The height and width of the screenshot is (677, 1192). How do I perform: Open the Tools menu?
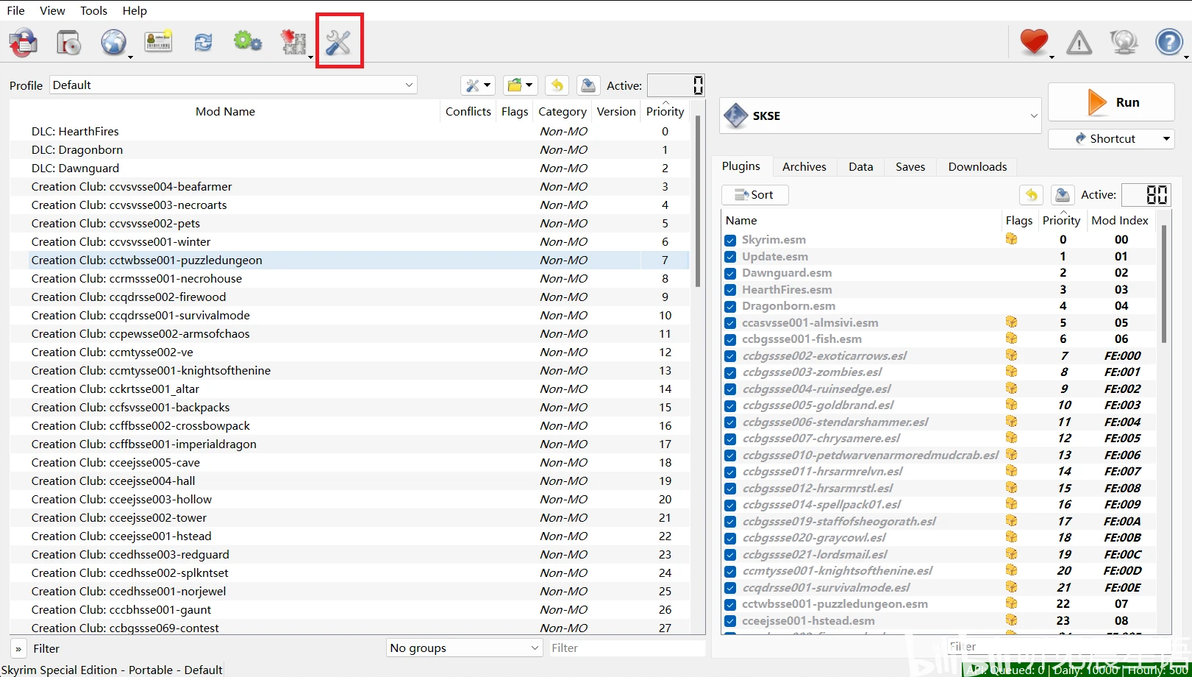(94, 11)
